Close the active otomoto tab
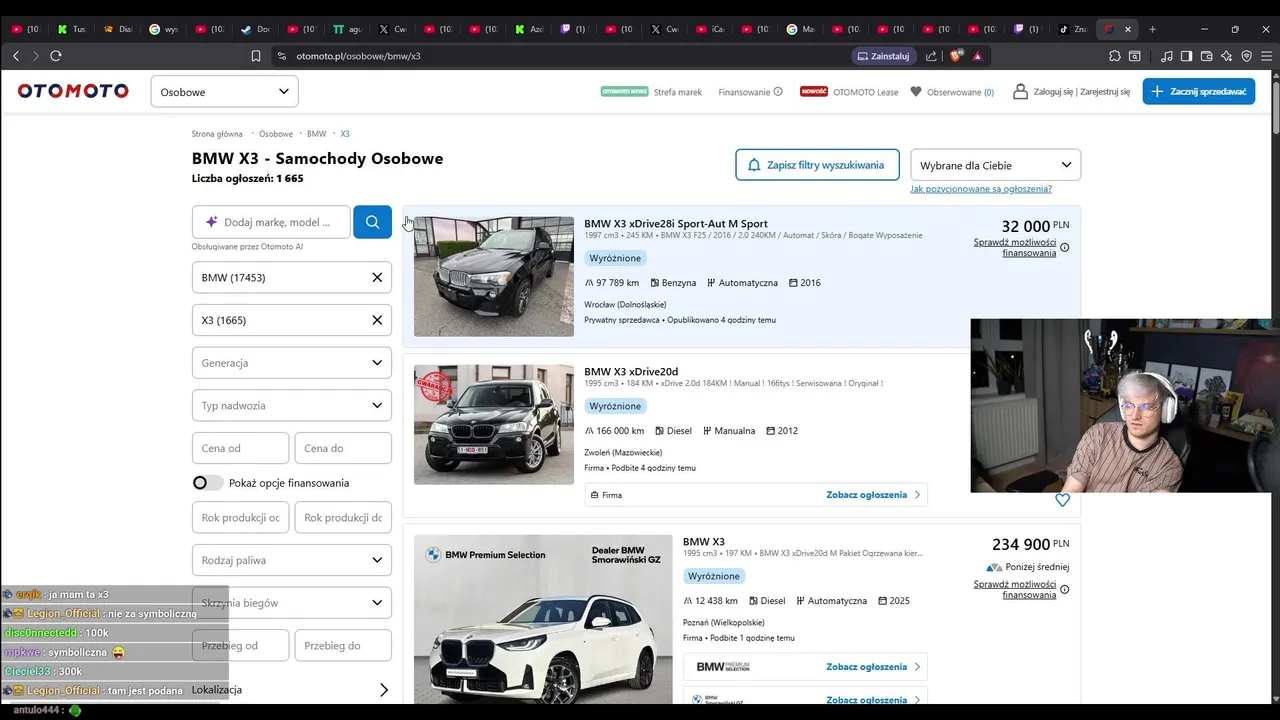This screenshot has width=1280, height=720. (1128, 29)
